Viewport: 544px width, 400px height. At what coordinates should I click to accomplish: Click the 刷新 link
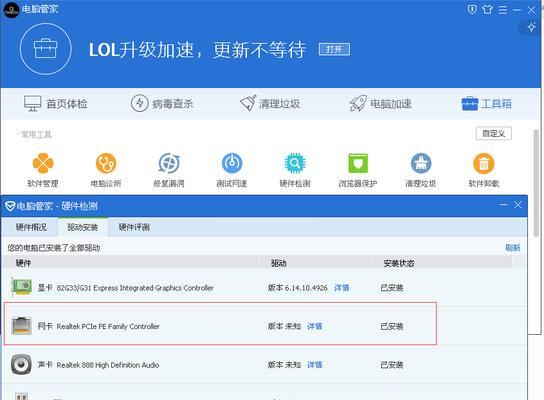click(x=512, y=248)
